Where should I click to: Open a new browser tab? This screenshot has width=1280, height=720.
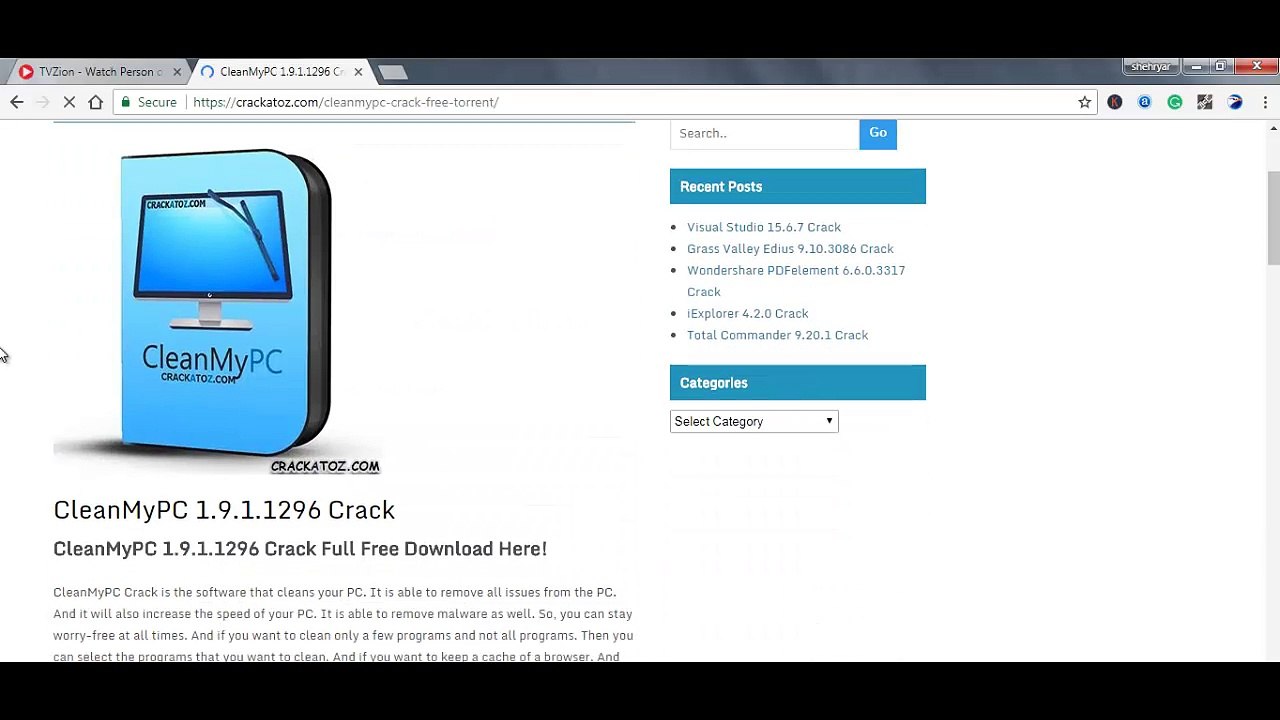pyautogui.click(x=393, y=72)
